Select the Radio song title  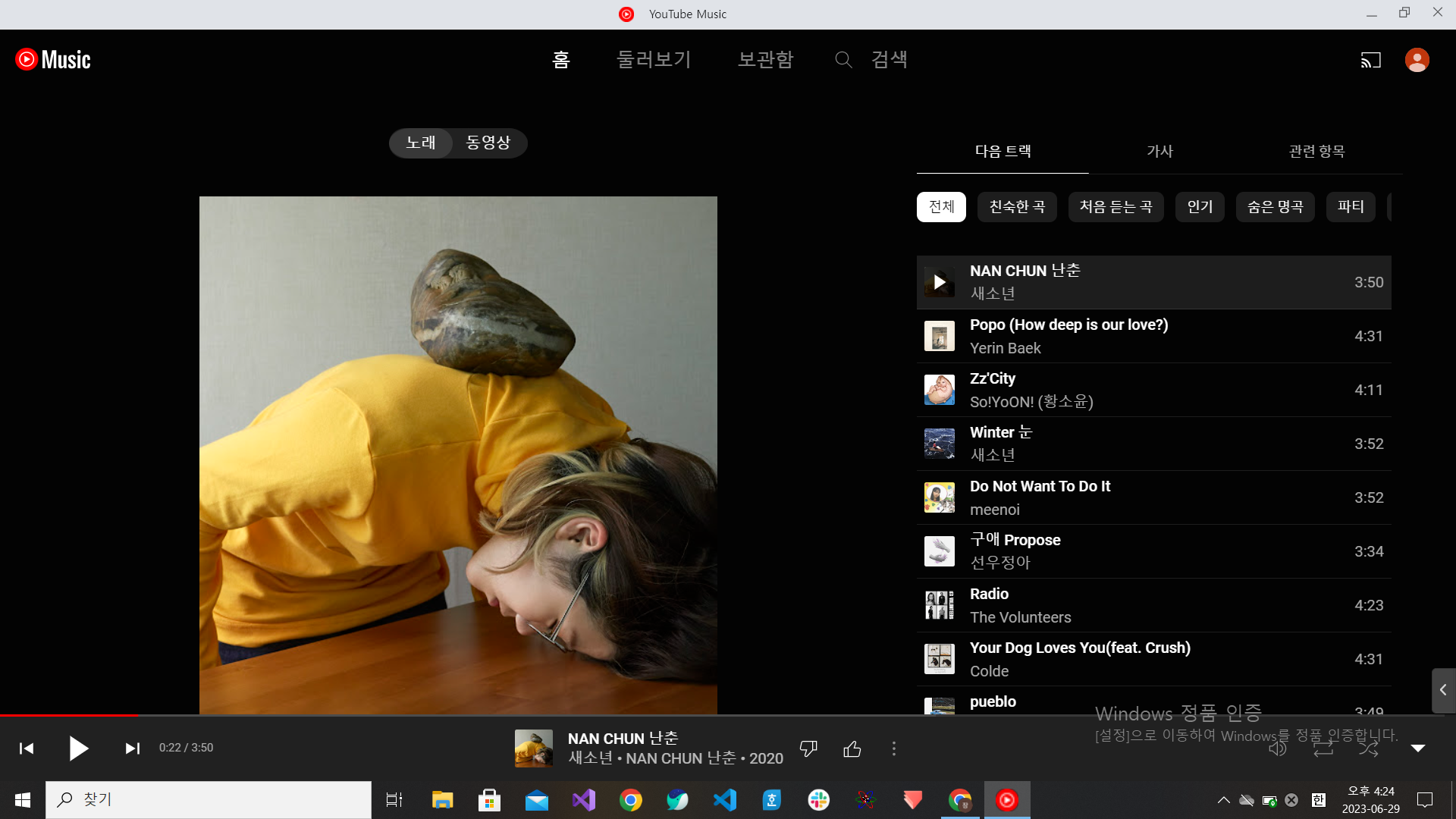coord(990,594)
